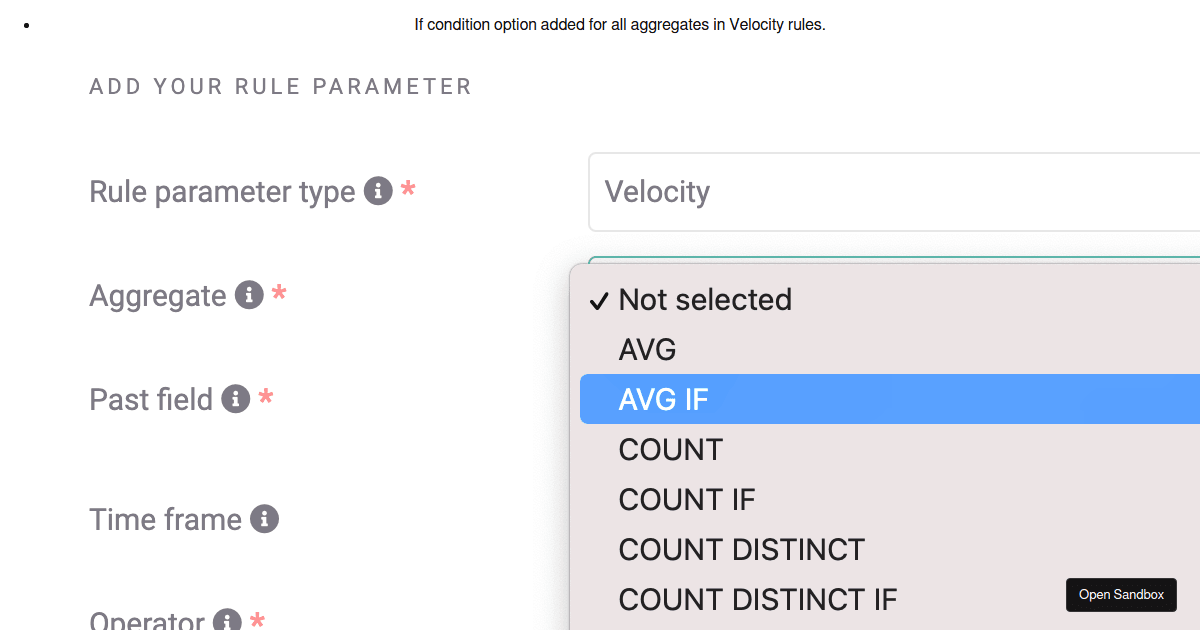Select the checked Not selected option
The height and width of the screenshot is (630, 1200).
[890, 299]
